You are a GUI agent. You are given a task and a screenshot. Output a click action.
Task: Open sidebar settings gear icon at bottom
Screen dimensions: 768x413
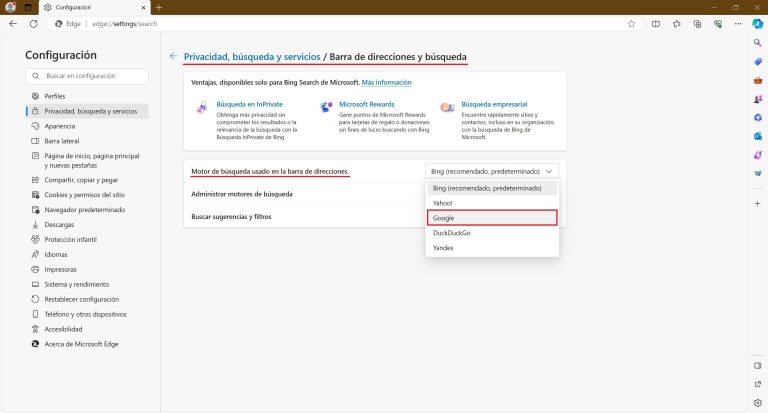pos(758,403)
